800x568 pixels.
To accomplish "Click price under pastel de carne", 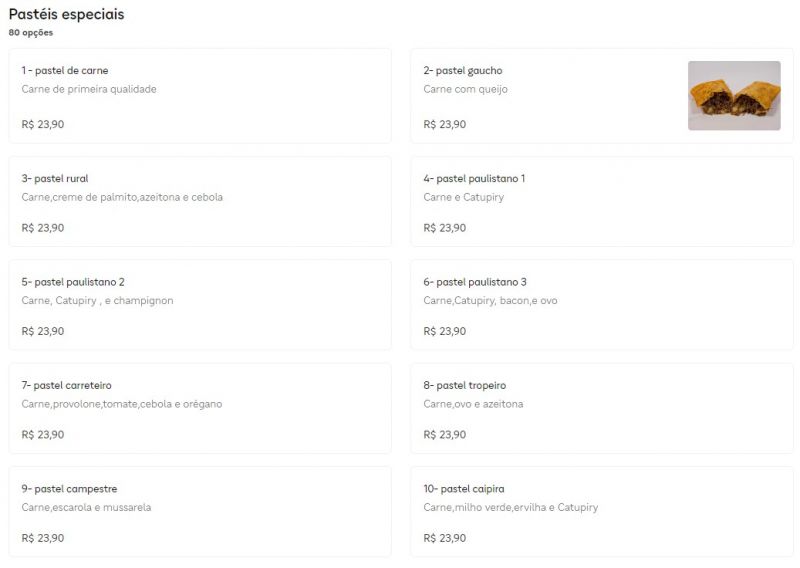I will point(43,124).
